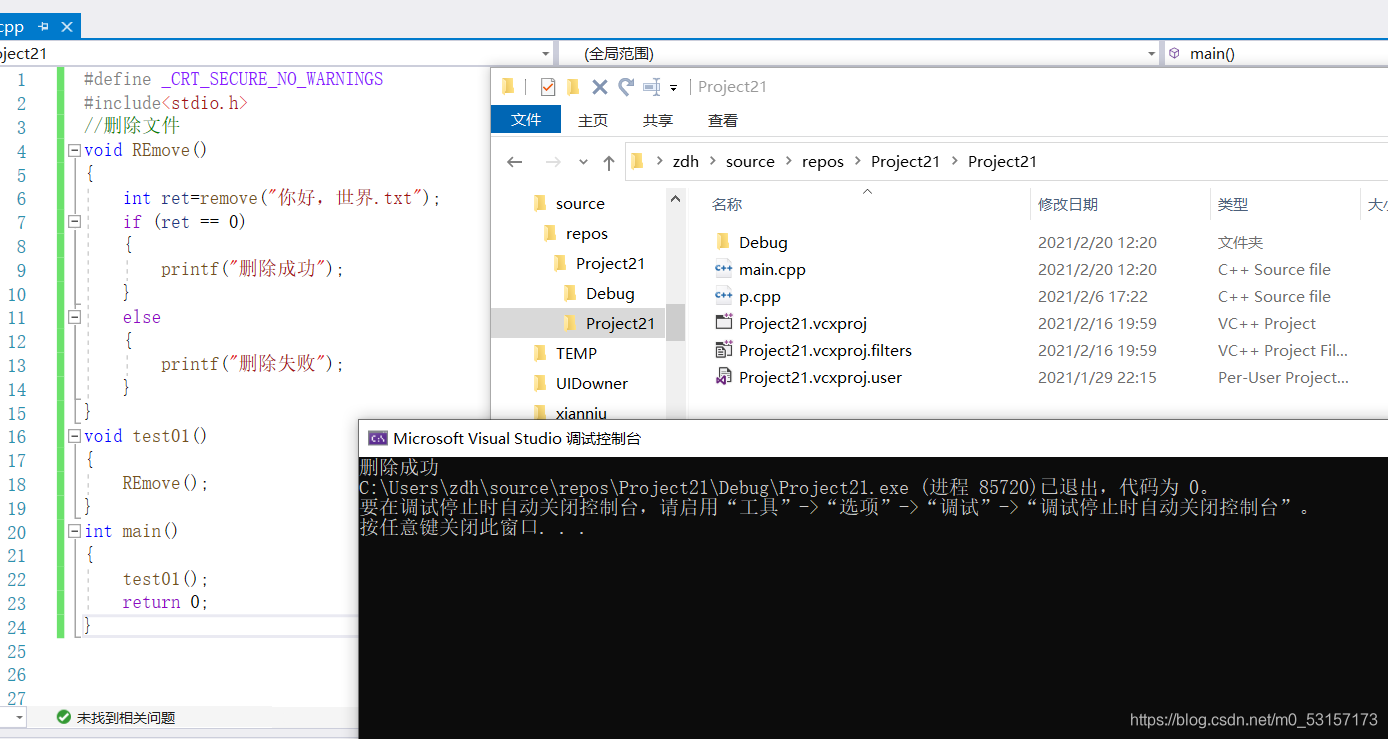Click the New folder icon in quick access toolbar
1388x739 pixels.
point(573,87)
